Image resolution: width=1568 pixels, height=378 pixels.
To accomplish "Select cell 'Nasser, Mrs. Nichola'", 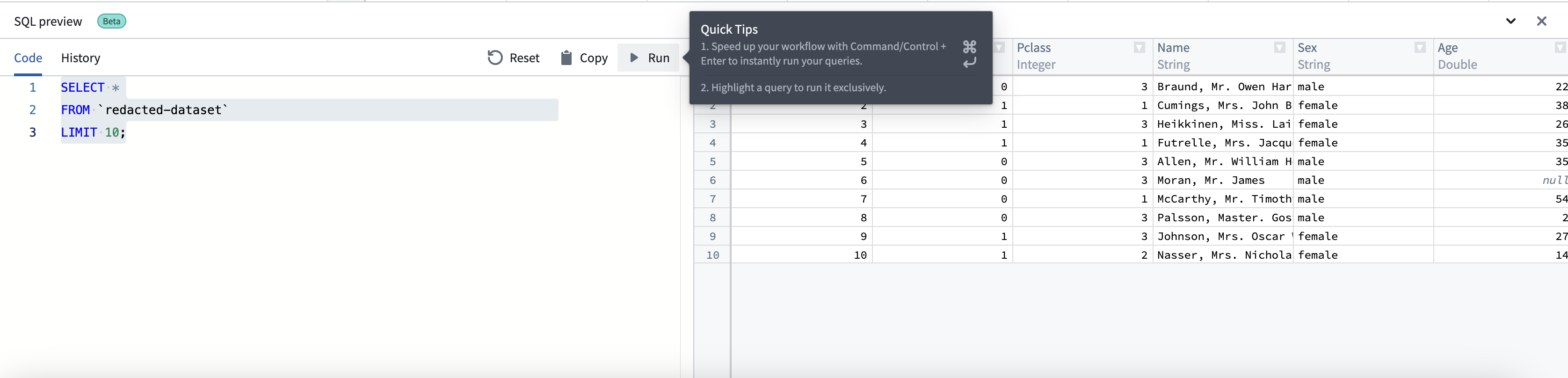I will (1223, 255).
